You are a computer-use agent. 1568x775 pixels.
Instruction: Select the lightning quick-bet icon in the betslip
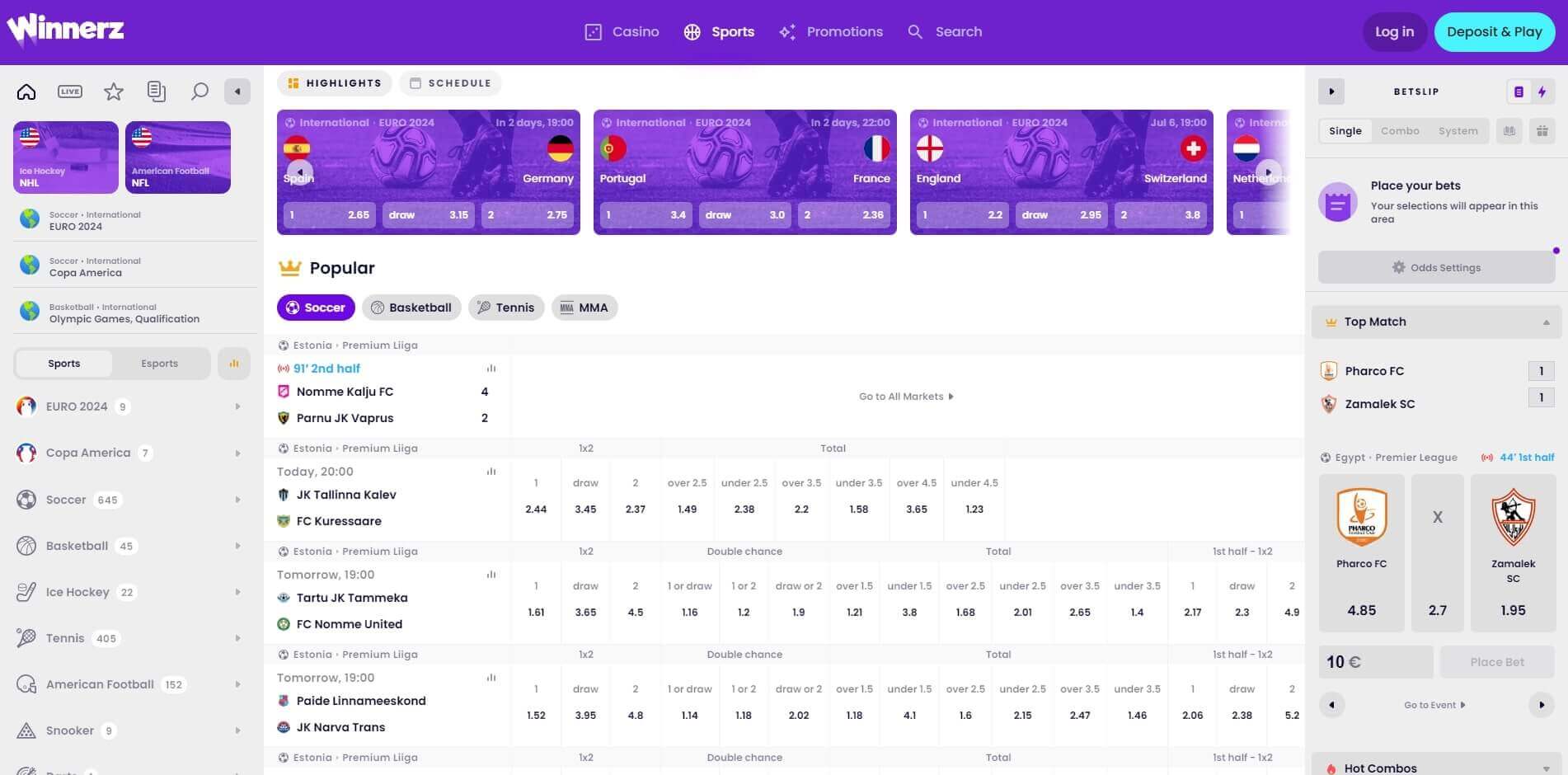point(1542,92)
